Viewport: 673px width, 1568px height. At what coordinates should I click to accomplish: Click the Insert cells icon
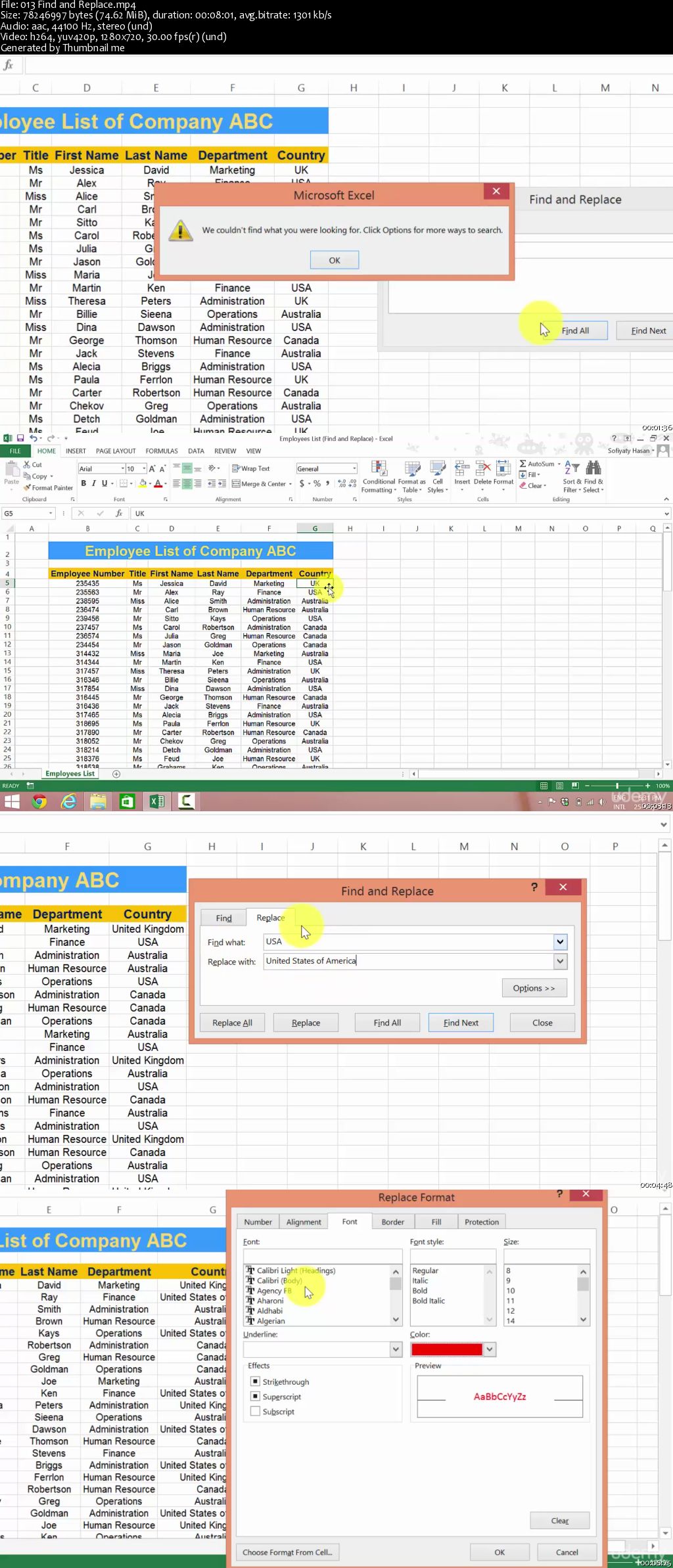click(x=462, y=468)
